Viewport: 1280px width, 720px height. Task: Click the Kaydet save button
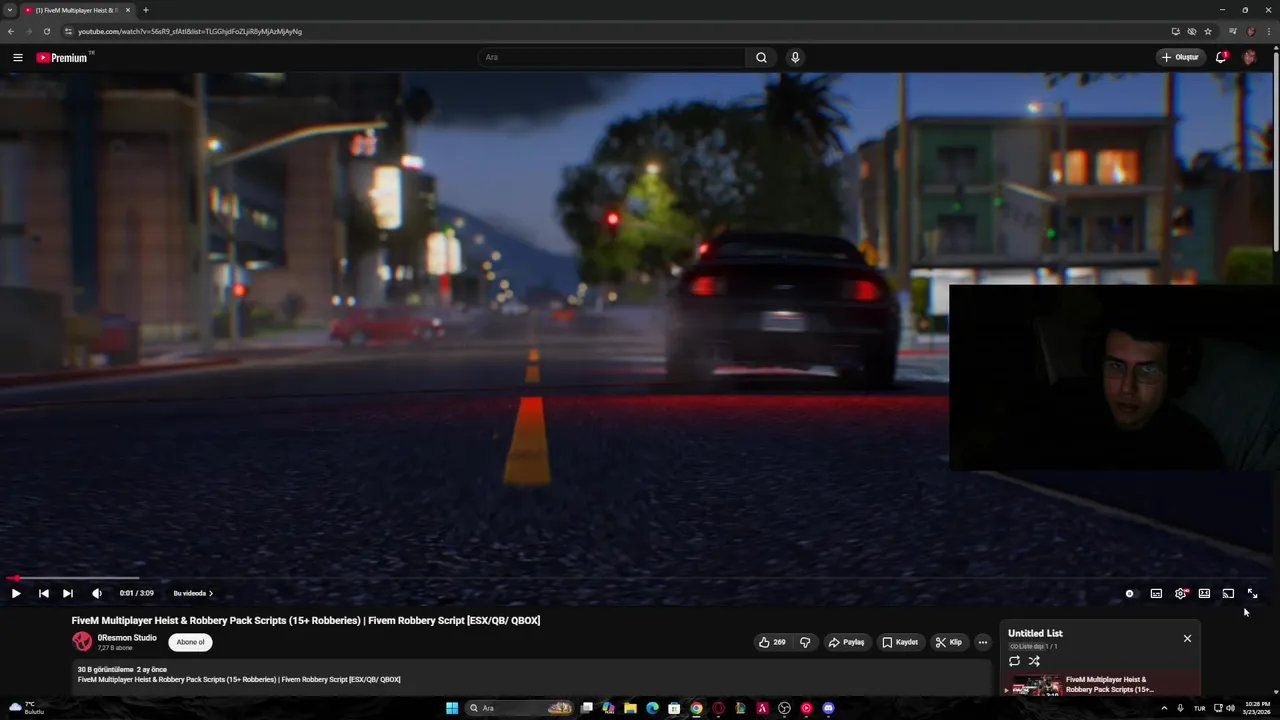click(x=900, y=642)
